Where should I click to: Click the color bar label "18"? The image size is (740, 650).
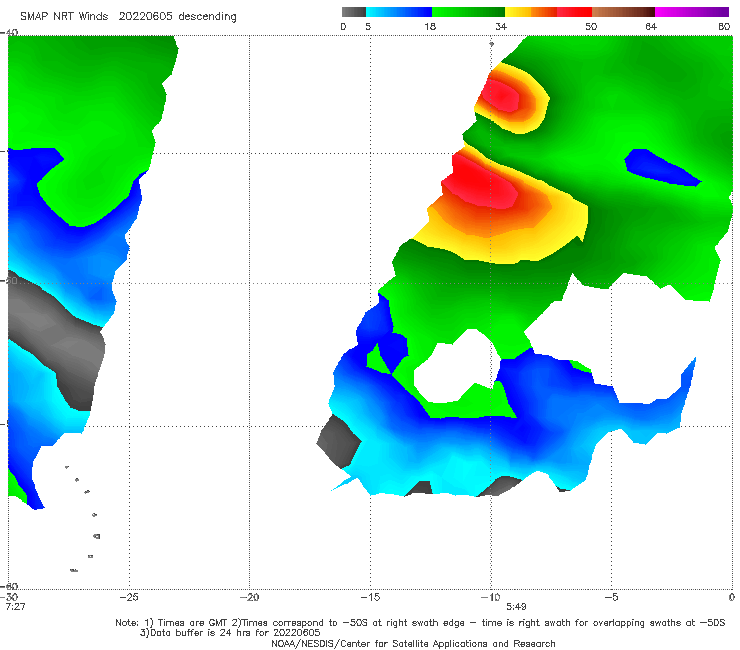click(x=430, y=27)
